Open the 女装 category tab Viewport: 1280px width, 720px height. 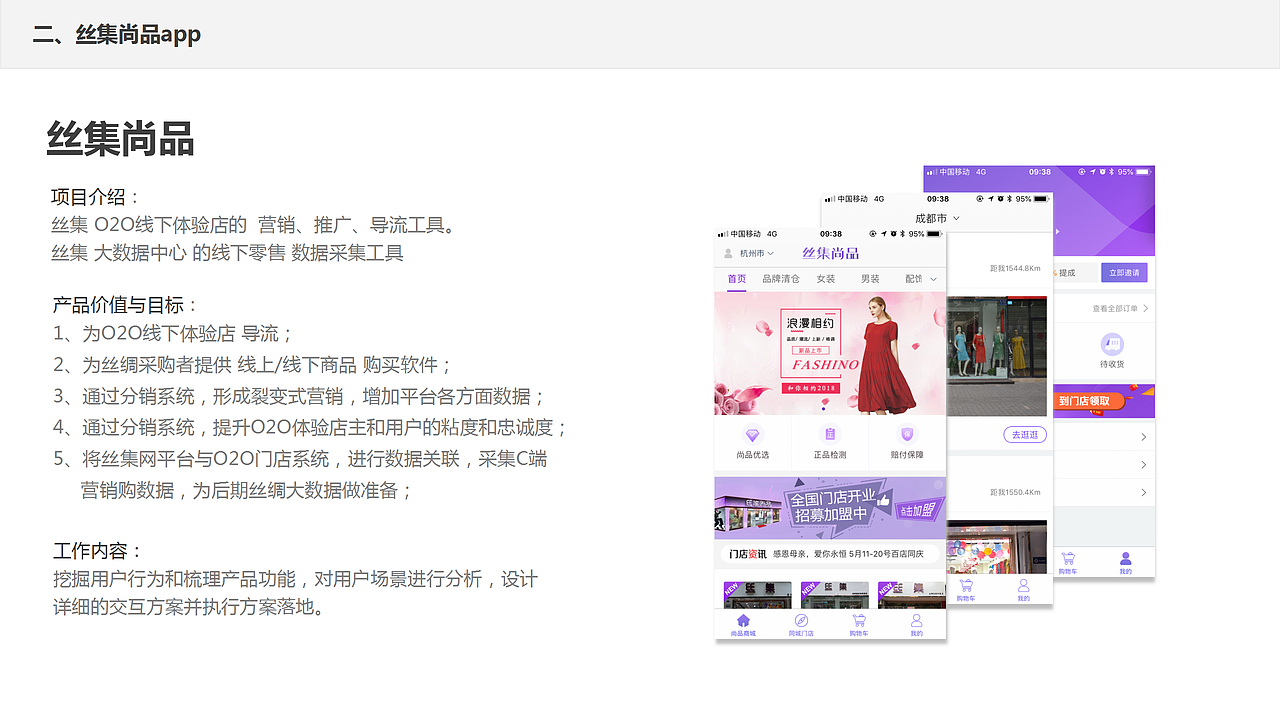[826, 279]
